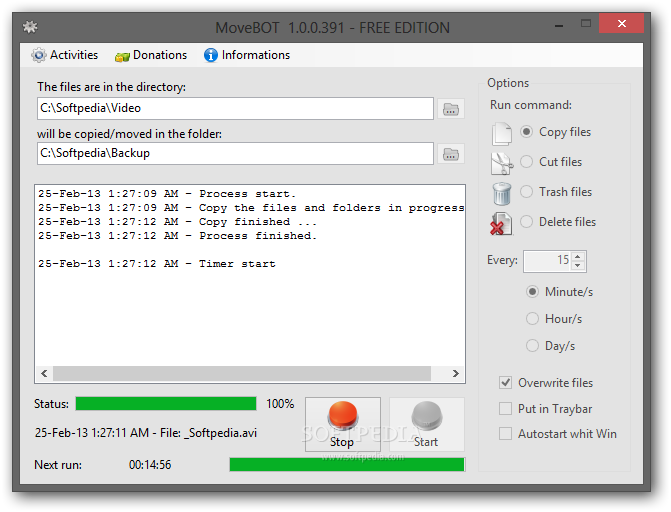Click the Cut files scissors icon
This screenshot has width=671, height=512.
[502, 163]
